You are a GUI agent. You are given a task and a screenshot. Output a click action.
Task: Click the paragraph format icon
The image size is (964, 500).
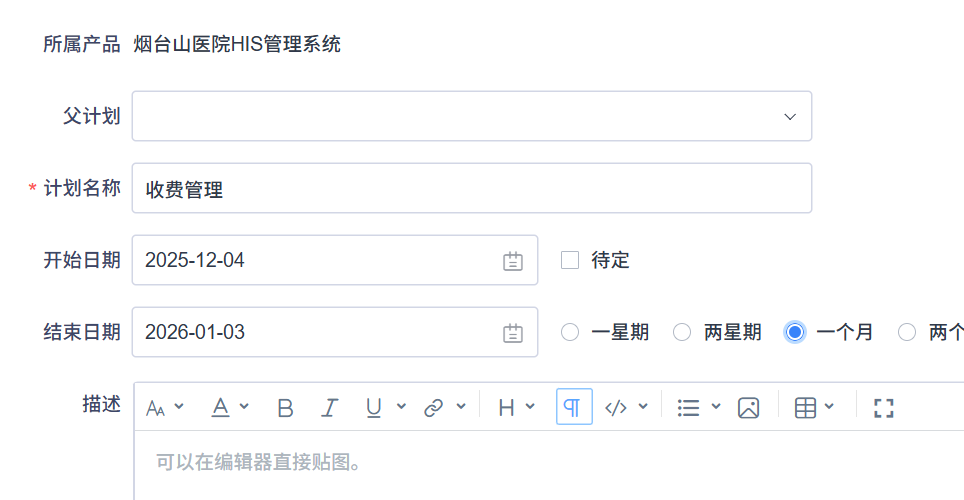coord(574,407)
